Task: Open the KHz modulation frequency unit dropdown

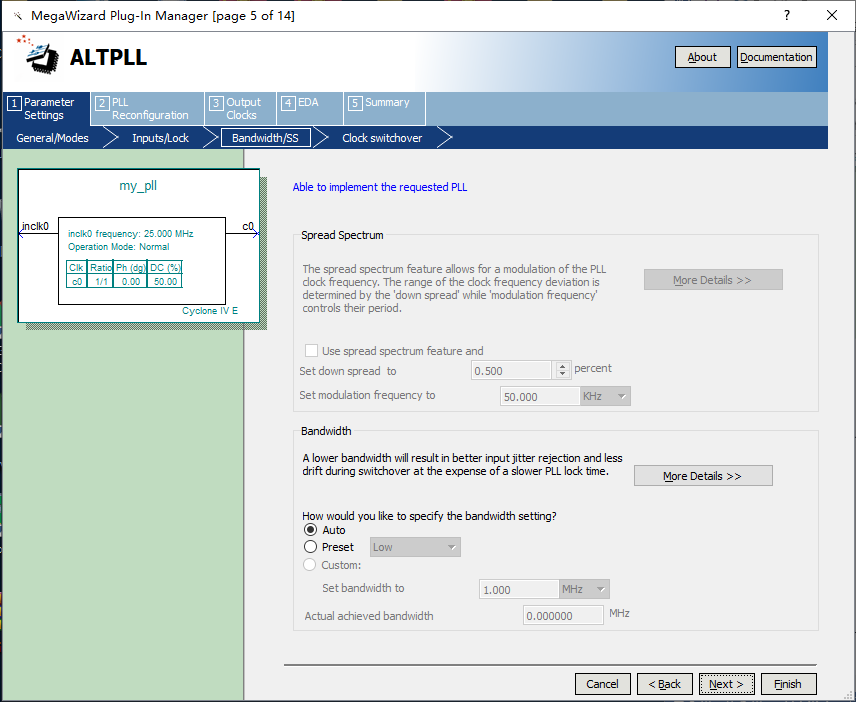Action: pos(605,396)
